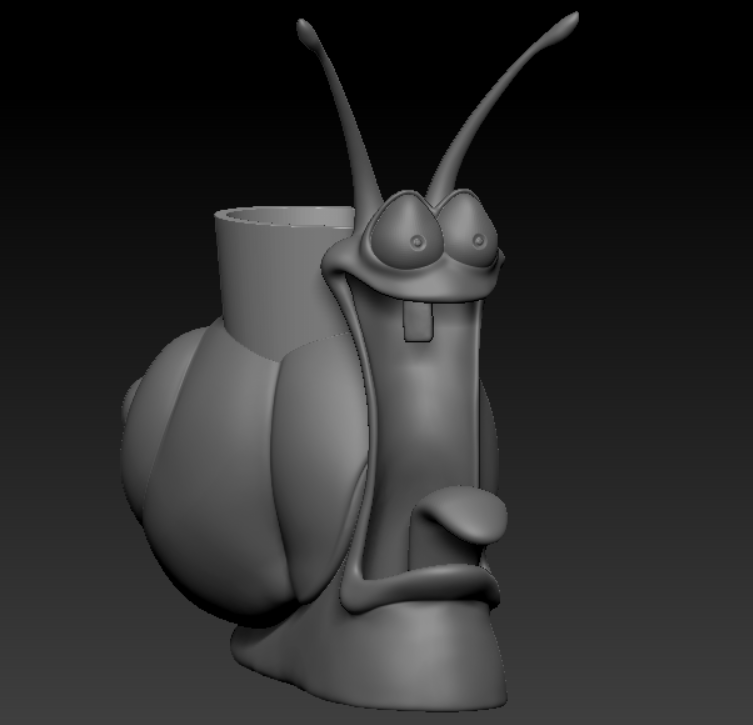Select the snail's lower lip
Viewport: 753px width, 725px height.
418,588
